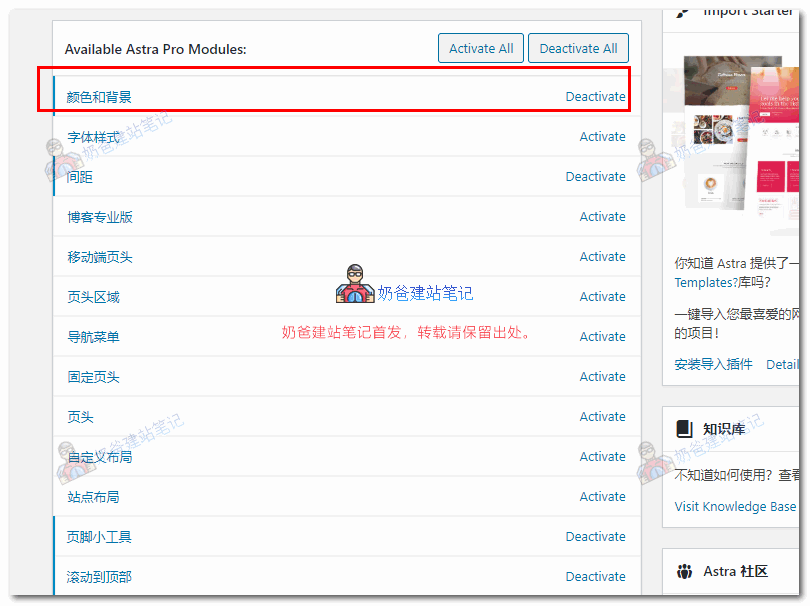Screen dimensions: 810x606
Task: Click the 安装导入插件 link
Action: click(713, 364)
